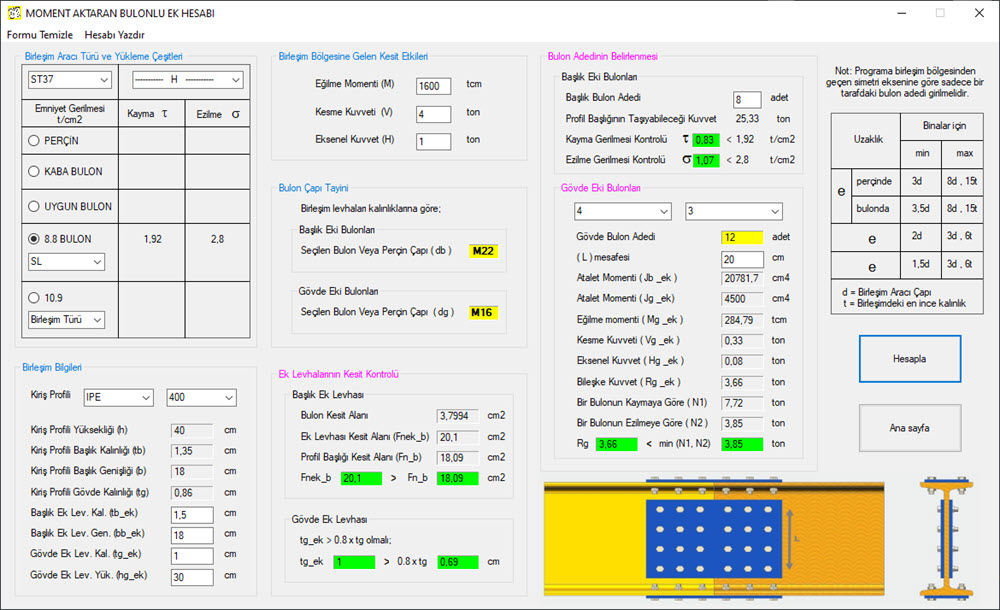Screen dimensions: 1000x610
Task: Close the Moment Aktaran Bulonlu Ek Hesabı window
Action: point(980,13)
